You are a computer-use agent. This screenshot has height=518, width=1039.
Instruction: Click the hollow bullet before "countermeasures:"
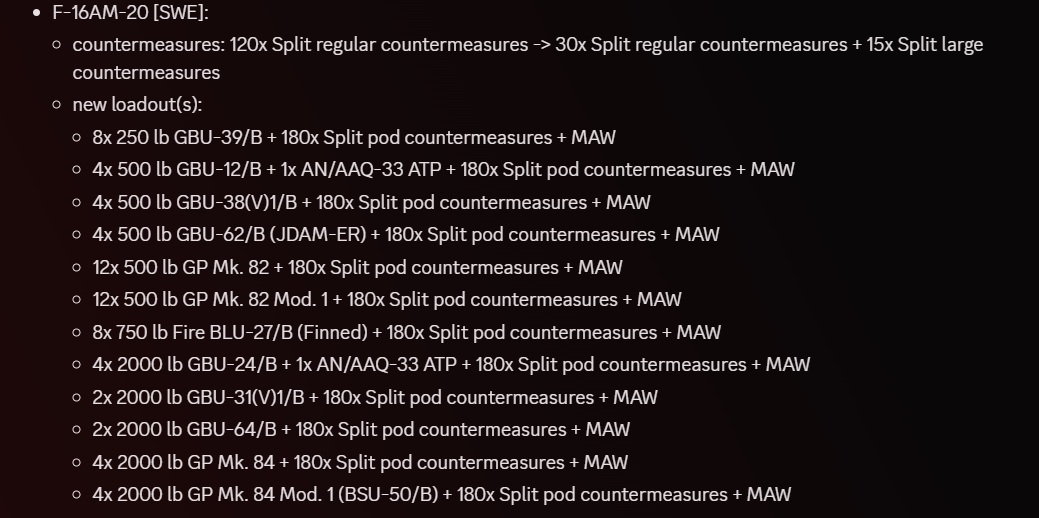pos(59,46)
